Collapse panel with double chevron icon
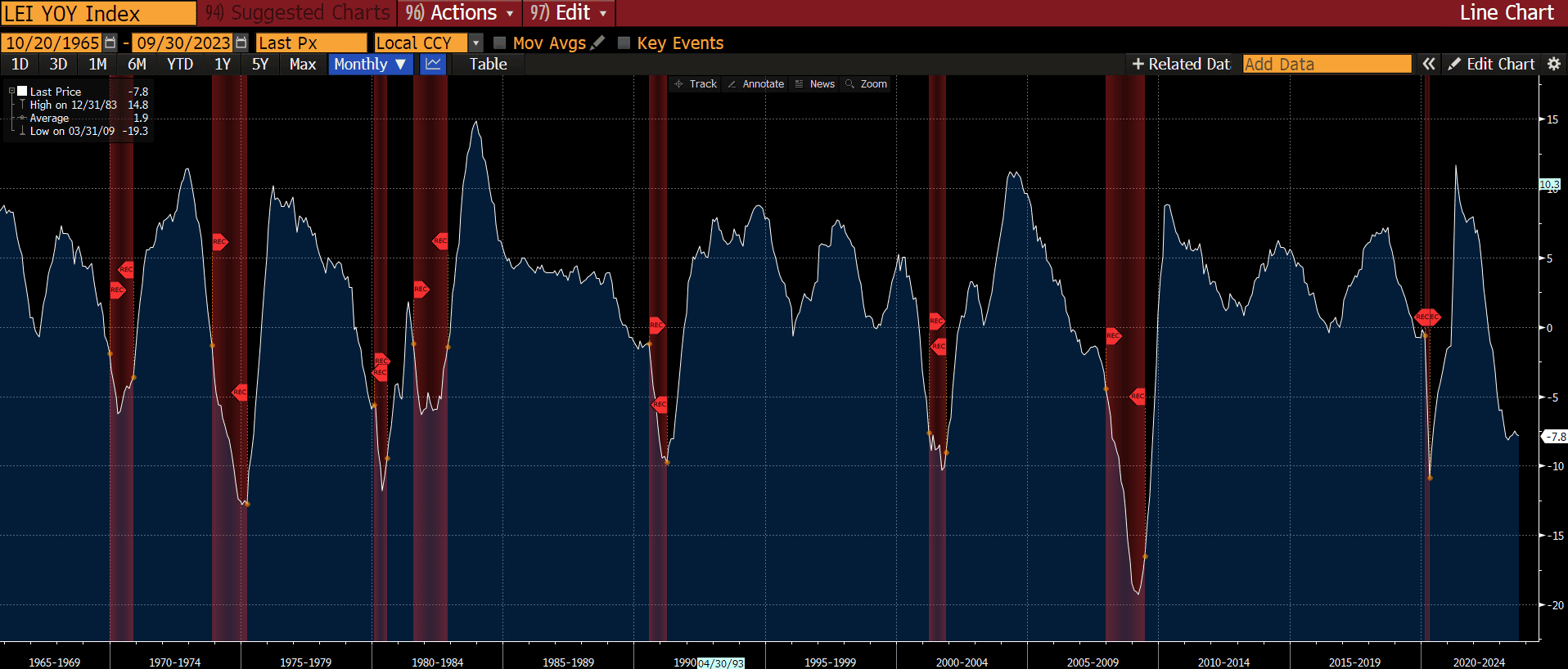The height and width of the screenshot is (669, 1568). pyautogui.click(x=1428, y=64)
